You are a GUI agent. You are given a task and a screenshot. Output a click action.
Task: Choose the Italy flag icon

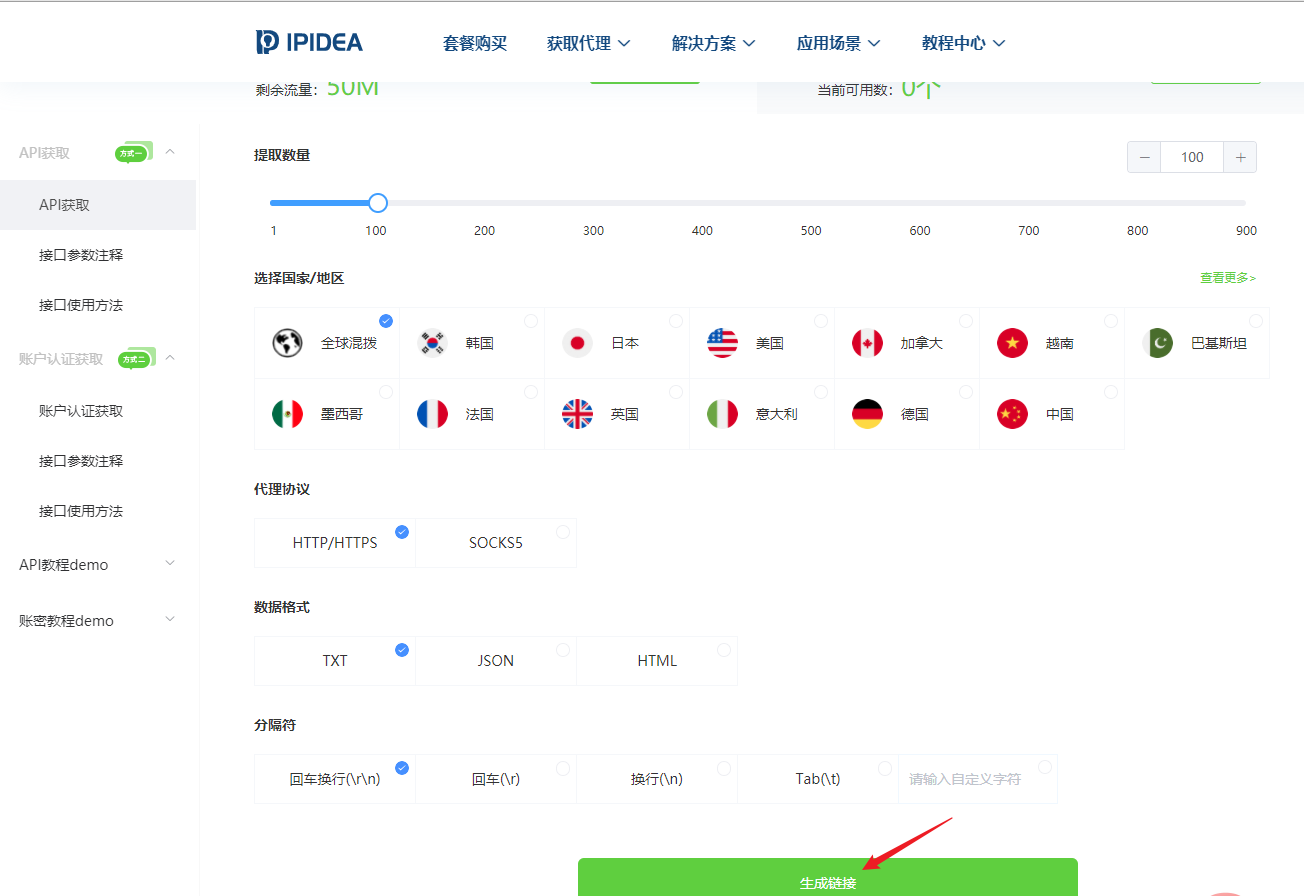tap(722, 414)
